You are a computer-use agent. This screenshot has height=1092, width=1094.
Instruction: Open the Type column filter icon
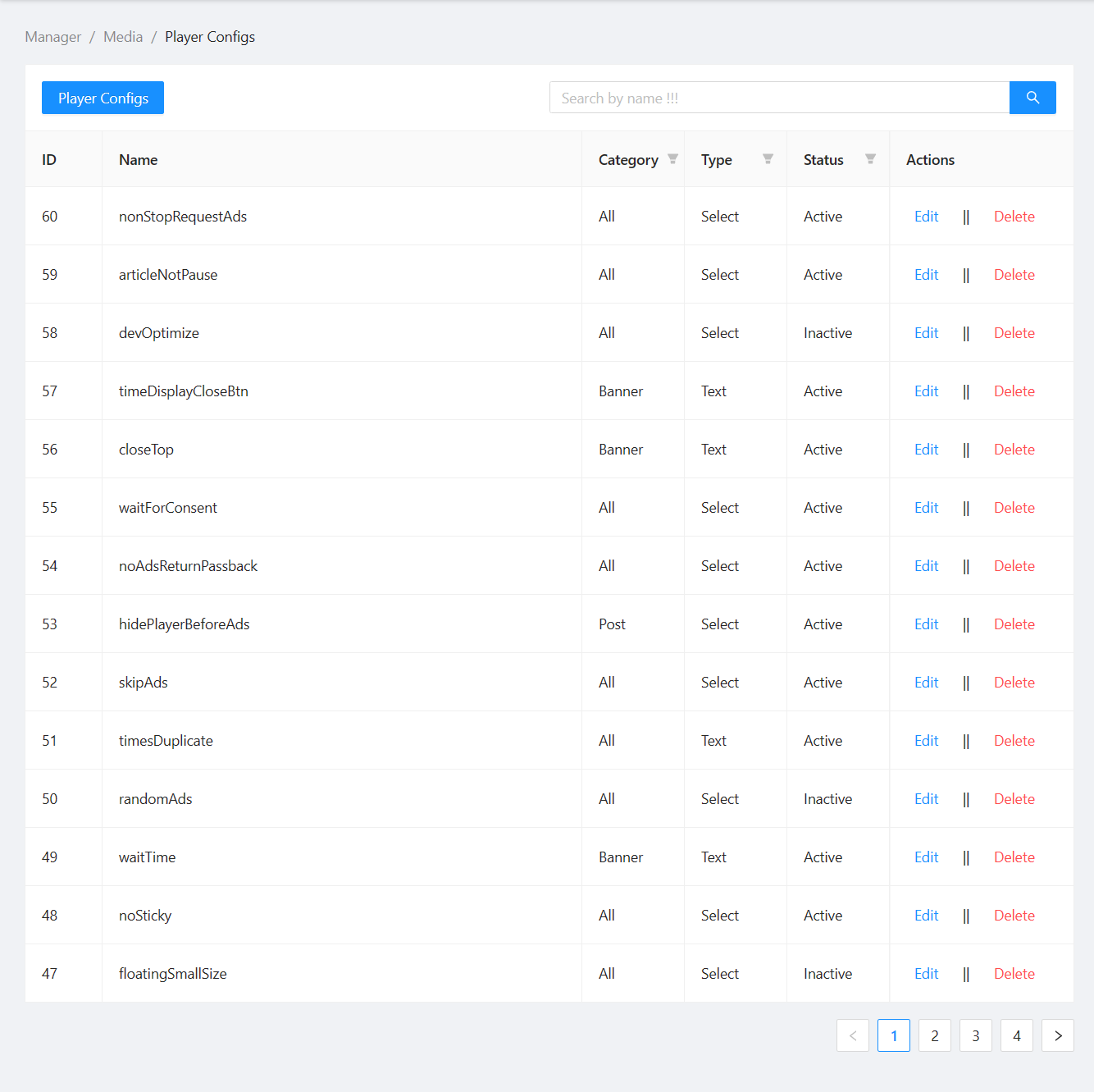coord(768,159)
